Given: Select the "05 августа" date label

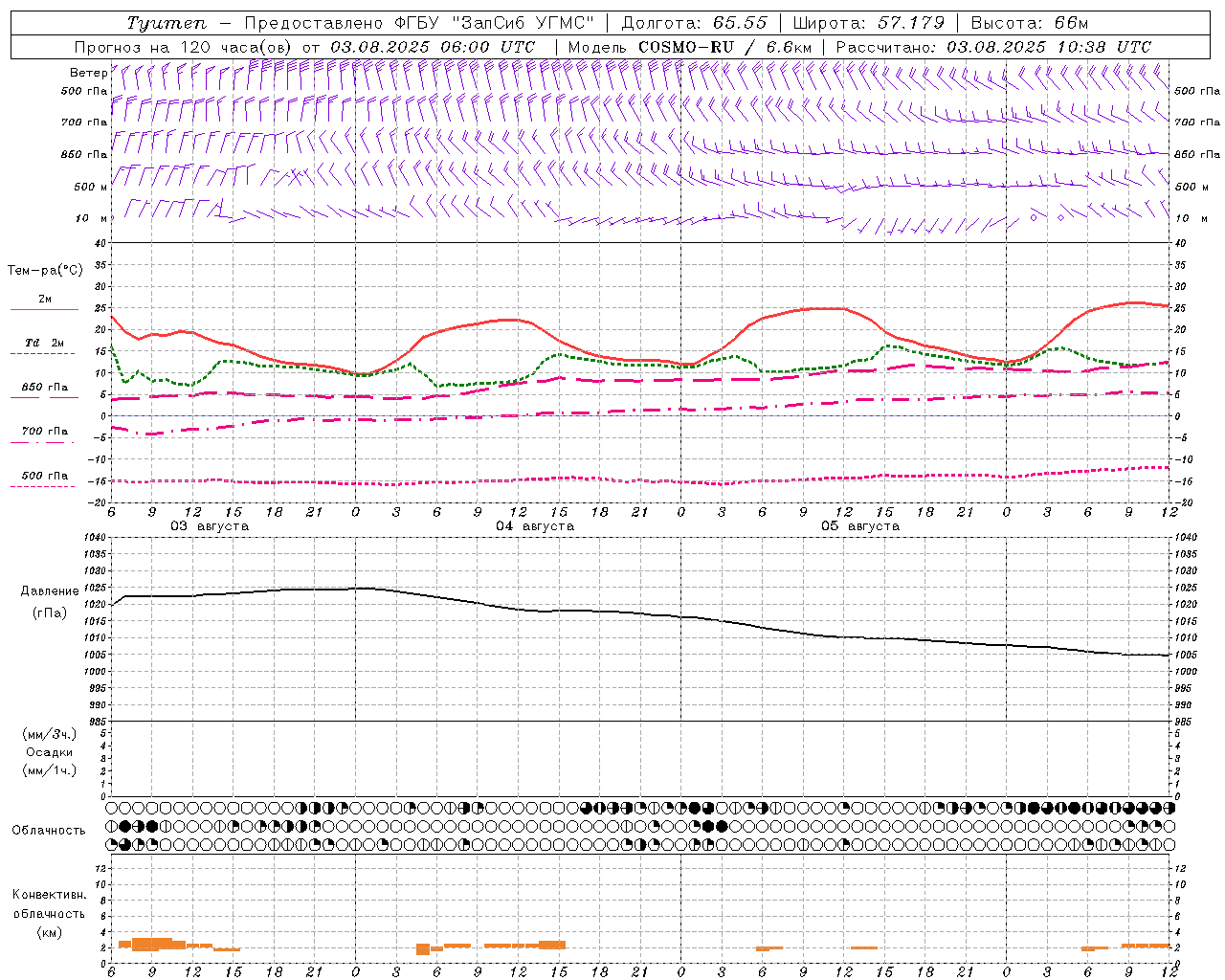Looking at the screenshot, I should point(860,526).
